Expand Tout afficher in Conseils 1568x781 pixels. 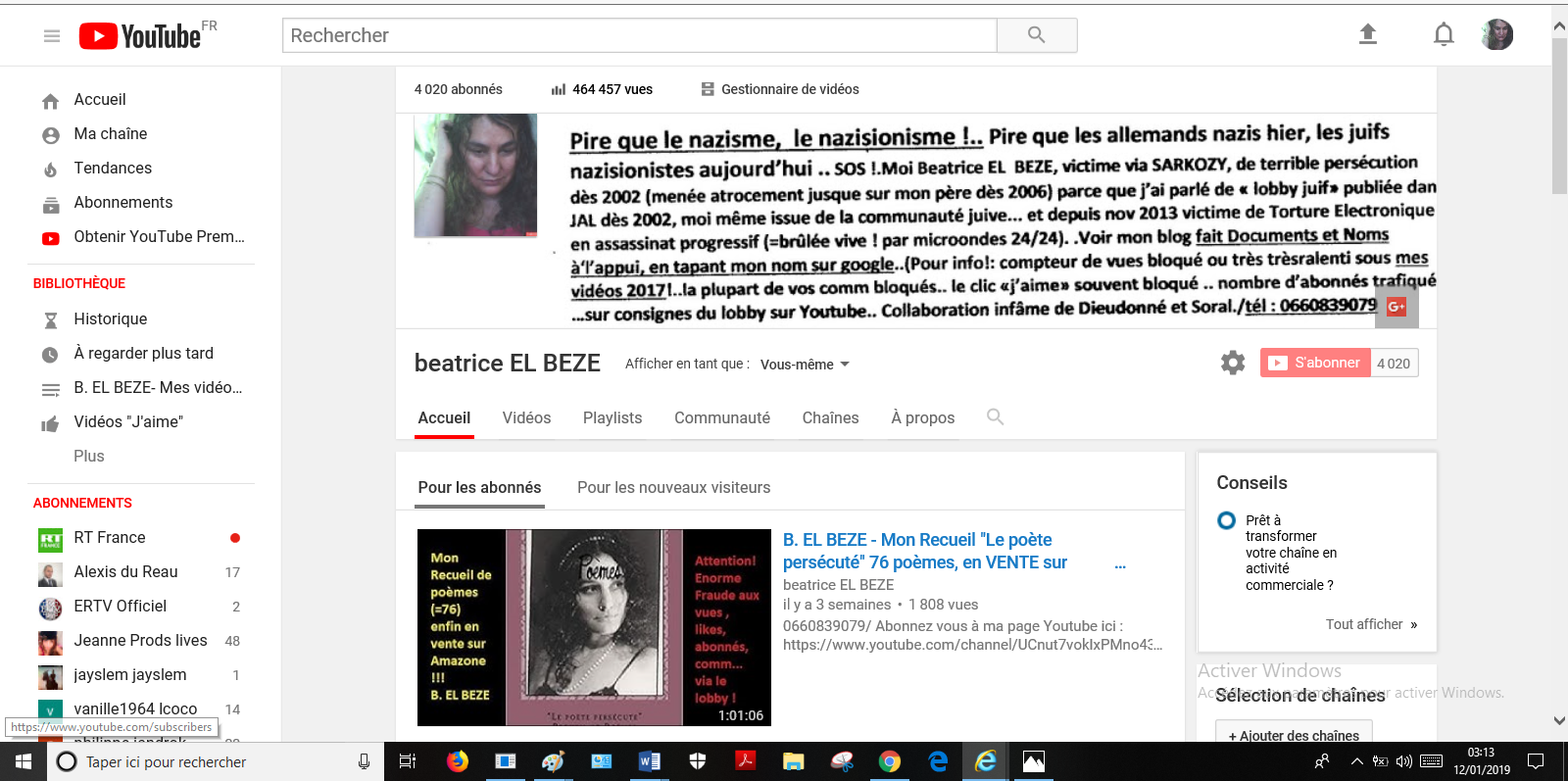coord(1371,624)
